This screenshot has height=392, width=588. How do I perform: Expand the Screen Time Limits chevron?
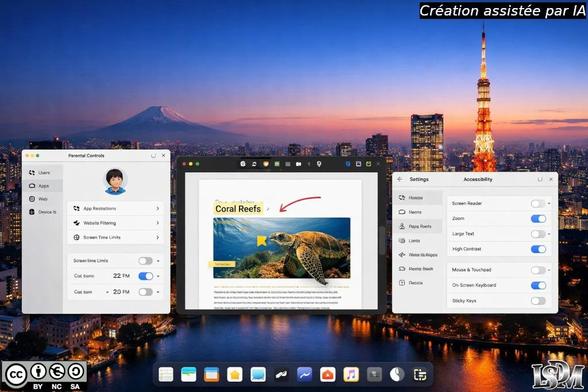[x=158, y=237]
